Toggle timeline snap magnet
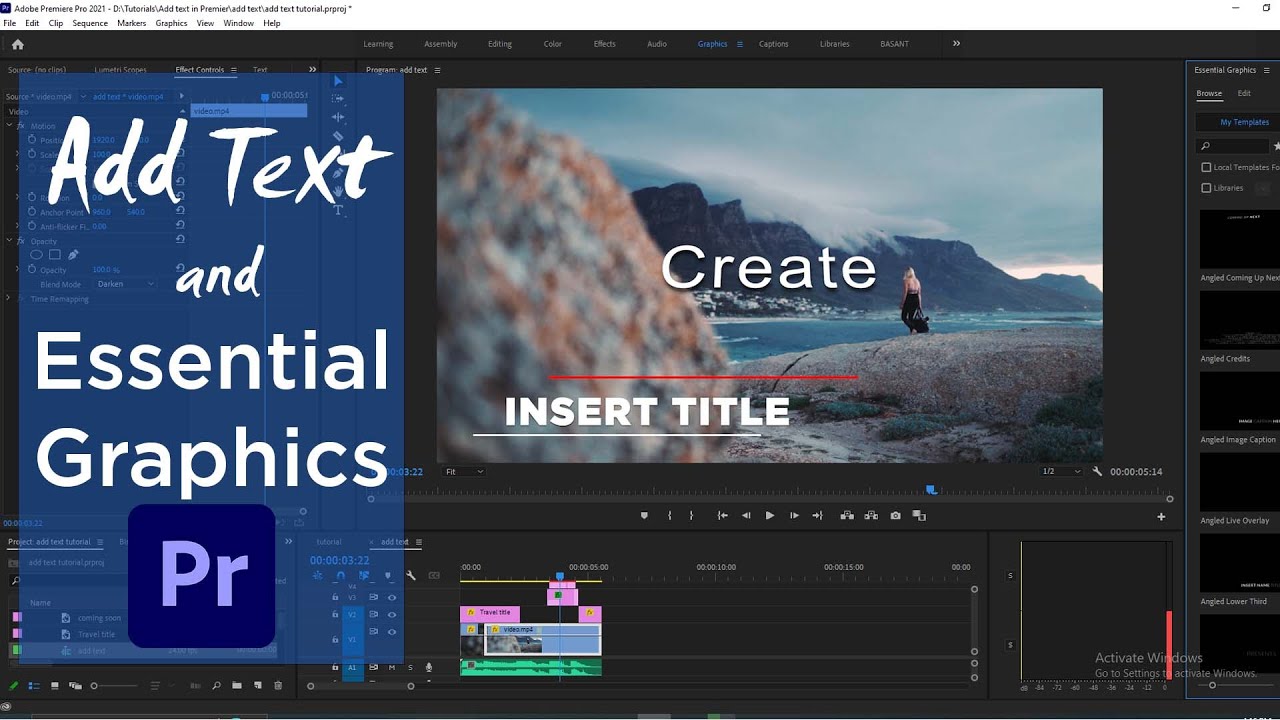The image size is (1280, 720). 341,575
